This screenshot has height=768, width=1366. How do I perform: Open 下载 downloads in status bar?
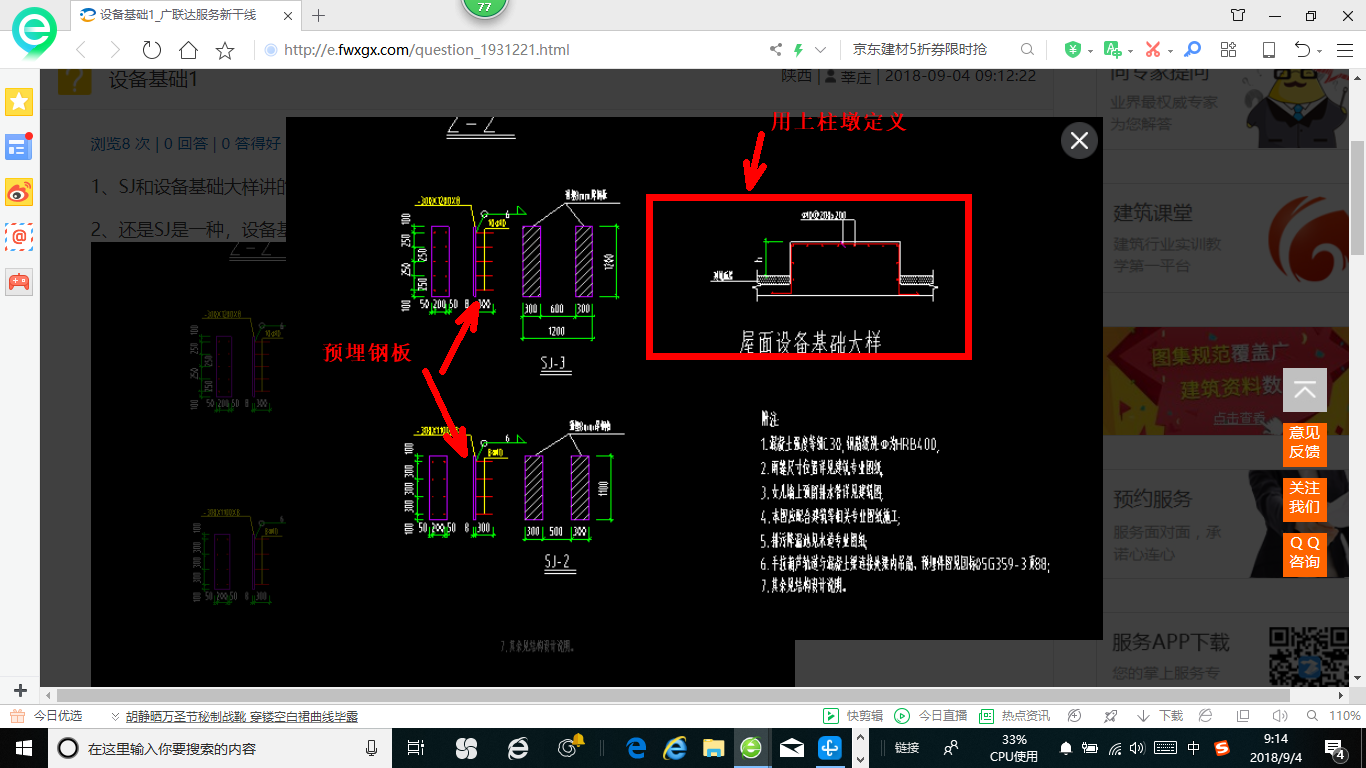tap(1161, 716)
